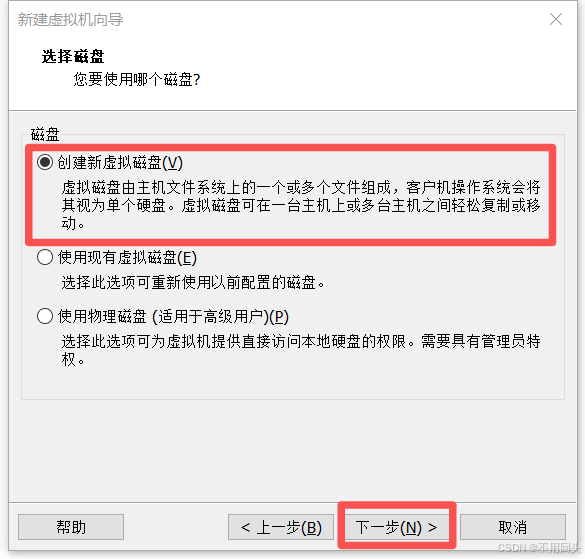Image resolution: width=585 pixels, height=559 pixels.
Task: Close the 新建虚拟机向导 dialog with X
Action: pyautogui.click(x=556, y=19)
